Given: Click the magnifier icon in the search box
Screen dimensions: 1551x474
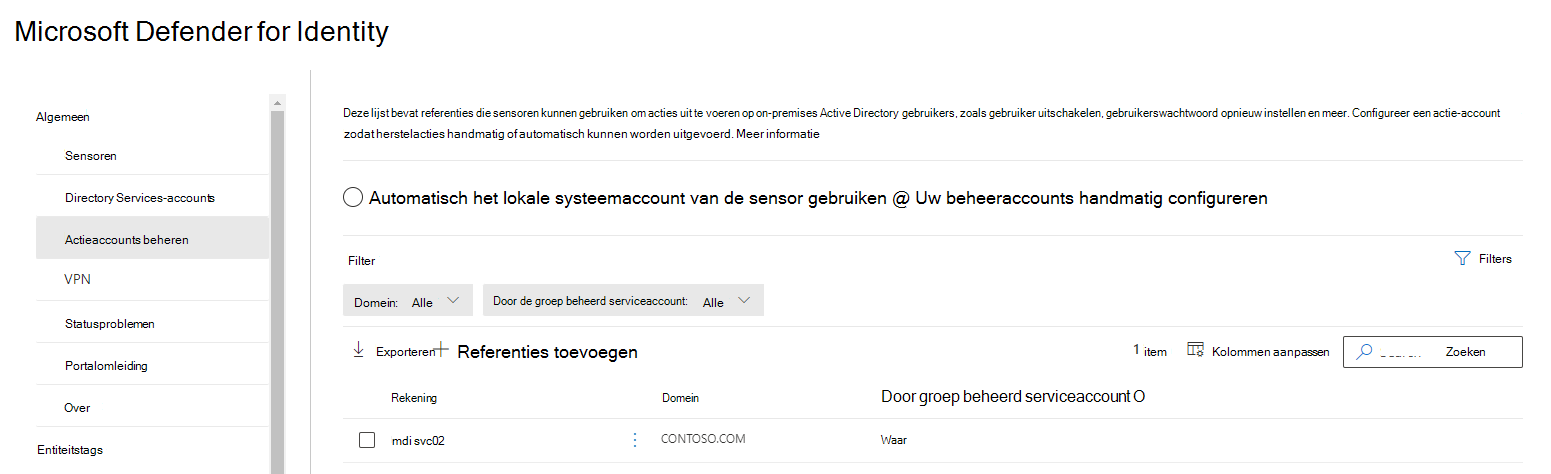Looking at the screenshot, I should pyautogui.click(x=1364, y=351).
